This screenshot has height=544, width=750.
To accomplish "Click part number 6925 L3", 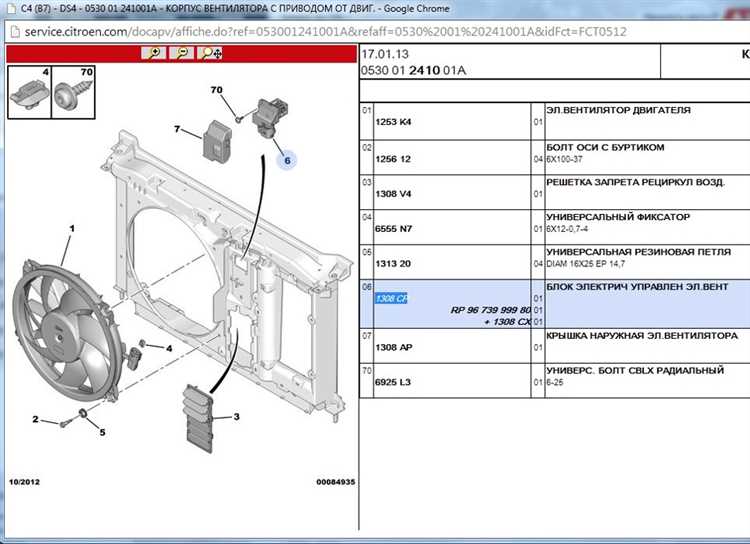I will pyautogui.click(x=392, y=382).
